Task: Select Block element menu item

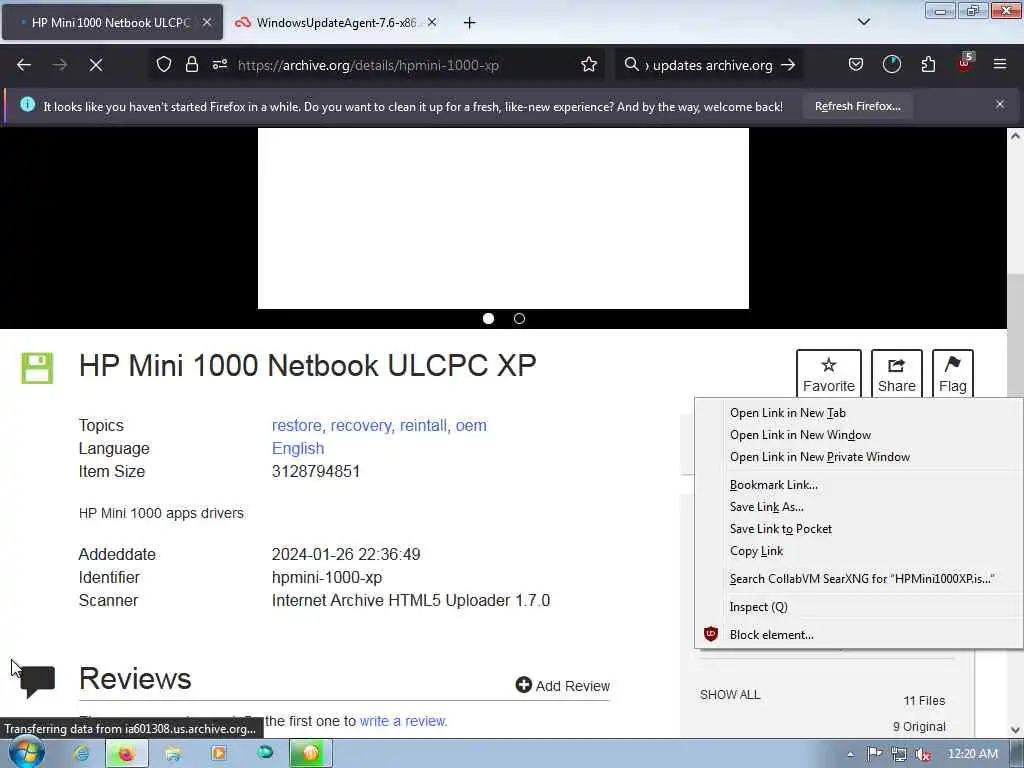Action: tap(859, 635)
